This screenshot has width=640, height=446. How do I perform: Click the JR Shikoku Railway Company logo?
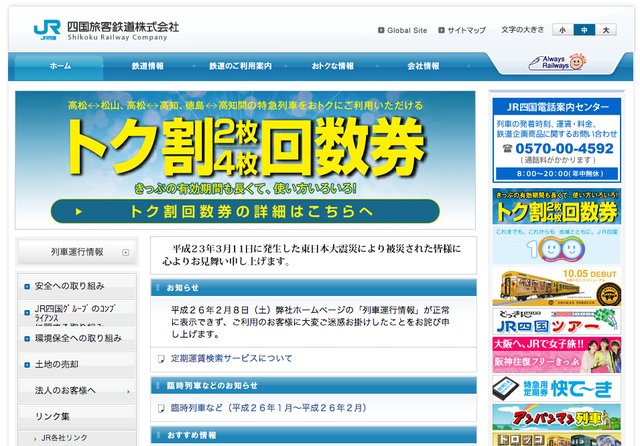(x=106, y=30)
